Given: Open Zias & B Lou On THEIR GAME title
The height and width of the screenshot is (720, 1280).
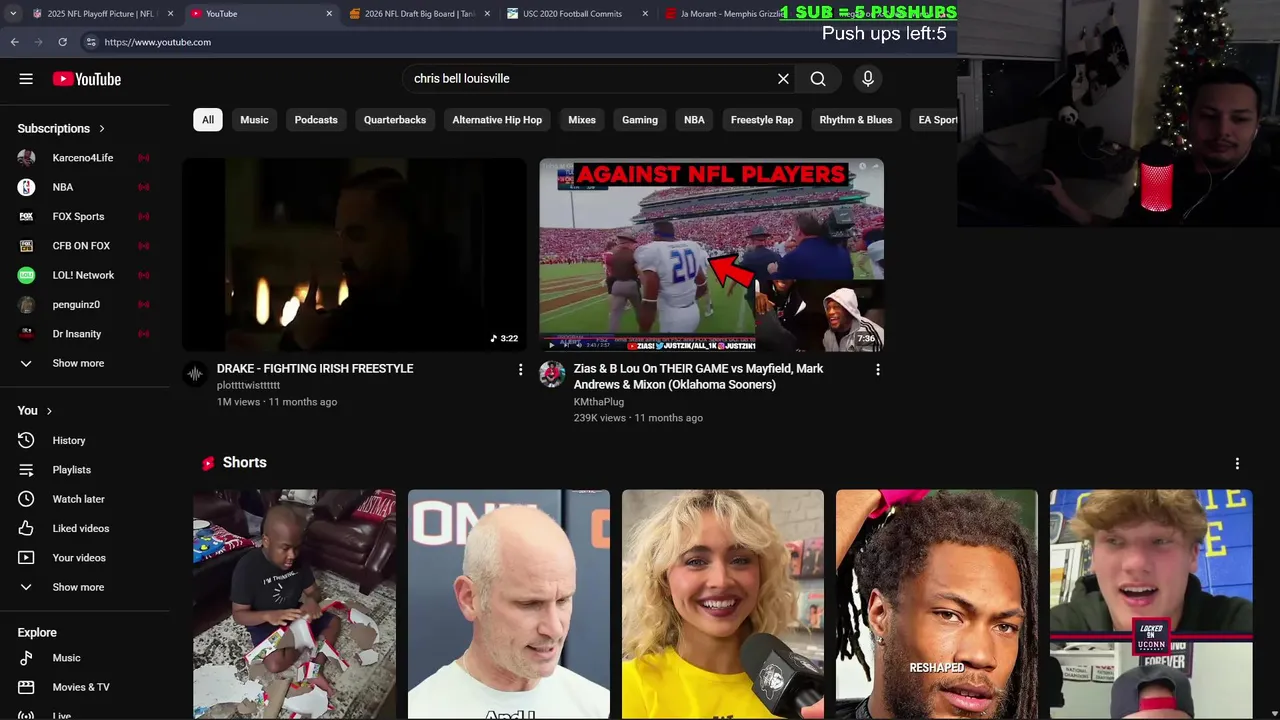Looking at the screenshot, I should coord(699,377).
